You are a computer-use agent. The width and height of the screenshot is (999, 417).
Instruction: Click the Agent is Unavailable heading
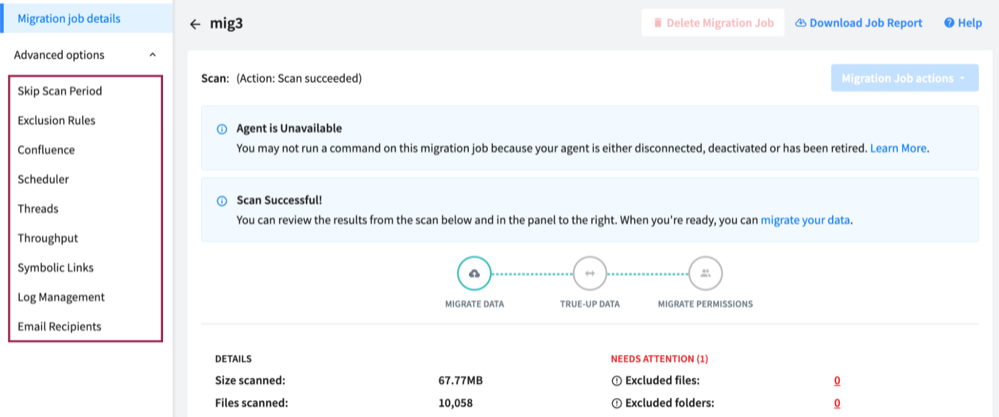tap(289, 129)
